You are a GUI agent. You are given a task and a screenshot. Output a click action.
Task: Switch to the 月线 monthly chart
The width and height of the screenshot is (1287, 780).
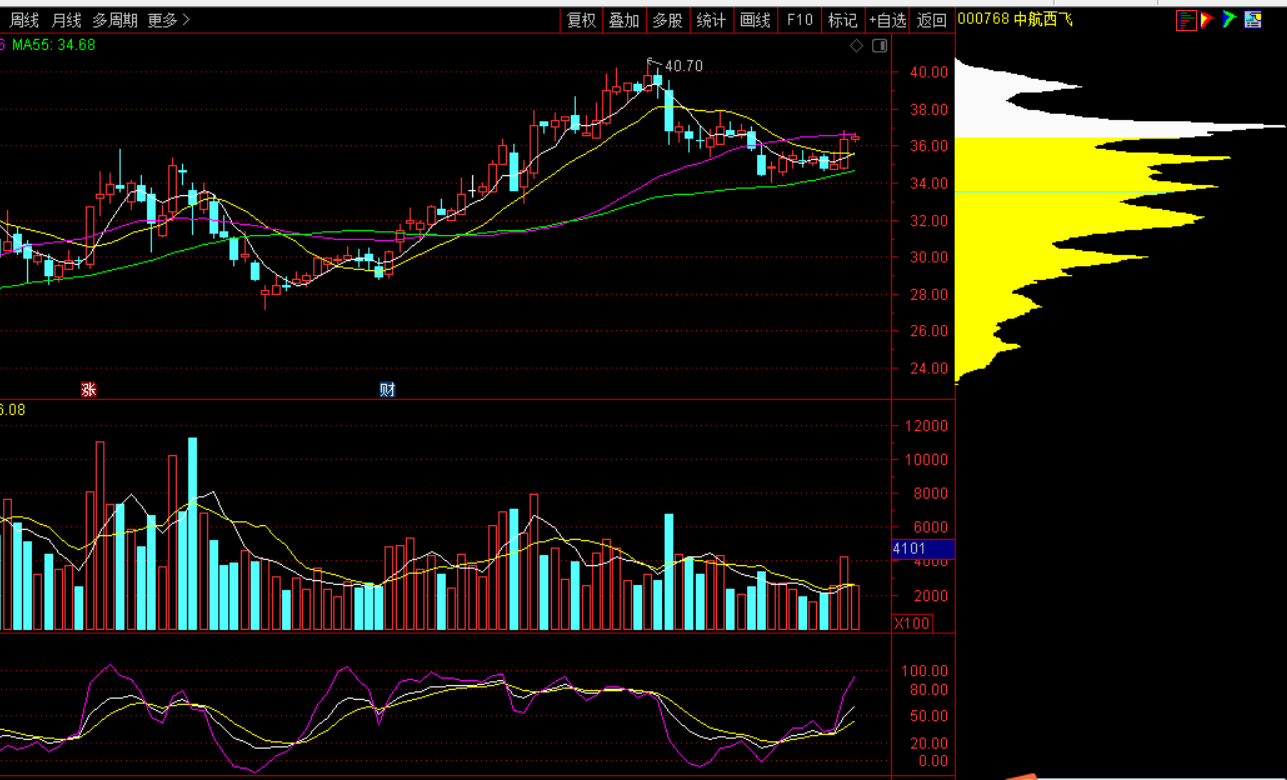[x=67, y=20]
